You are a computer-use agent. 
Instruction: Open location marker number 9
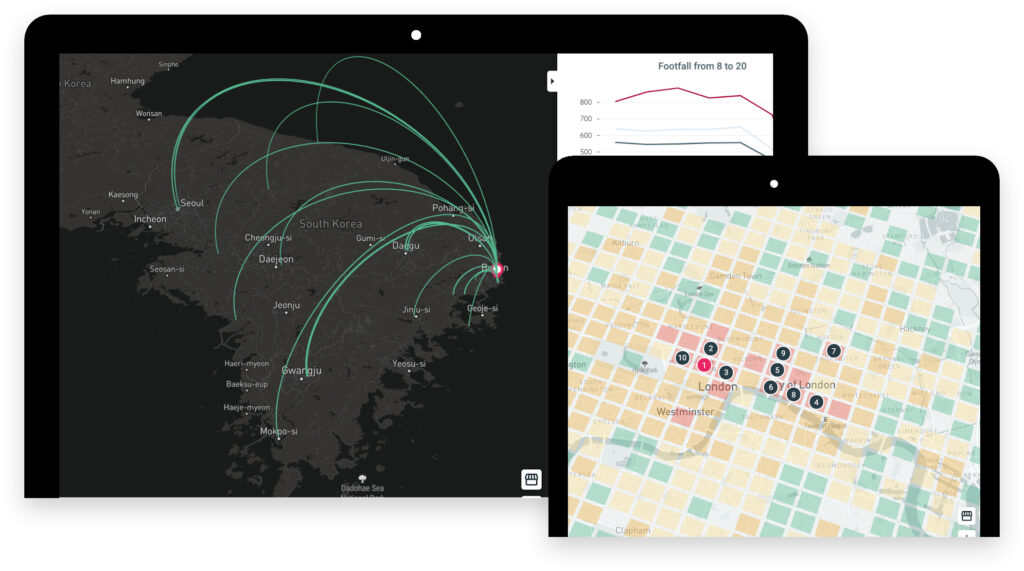(x=783, y=353)
